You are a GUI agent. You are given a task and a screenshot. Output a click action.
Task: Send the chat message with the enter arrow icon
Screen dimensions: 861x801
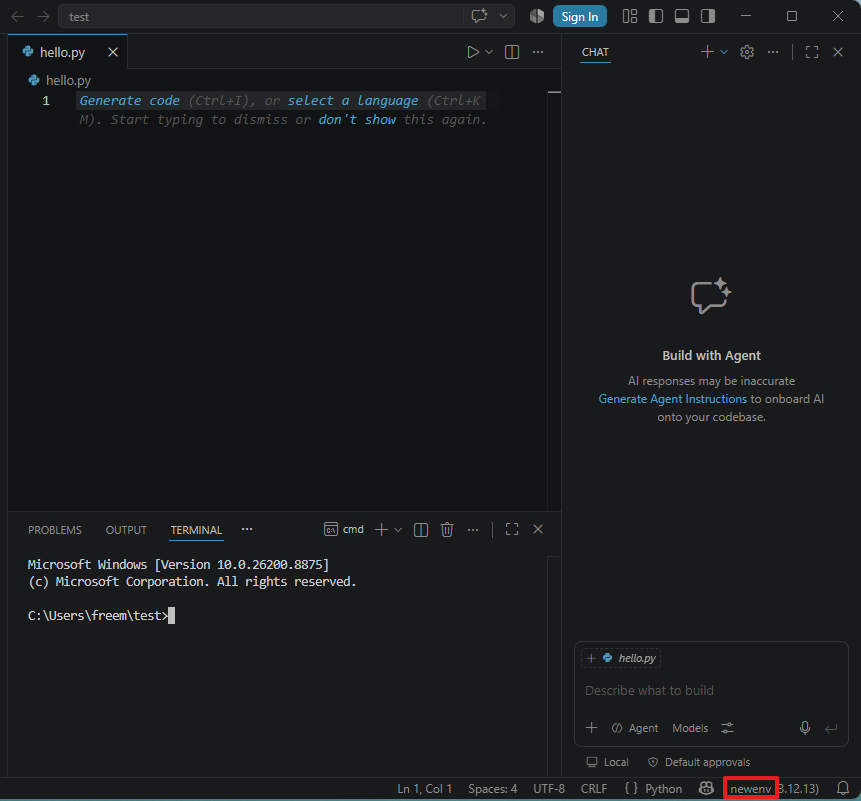(x=831, y=729)
